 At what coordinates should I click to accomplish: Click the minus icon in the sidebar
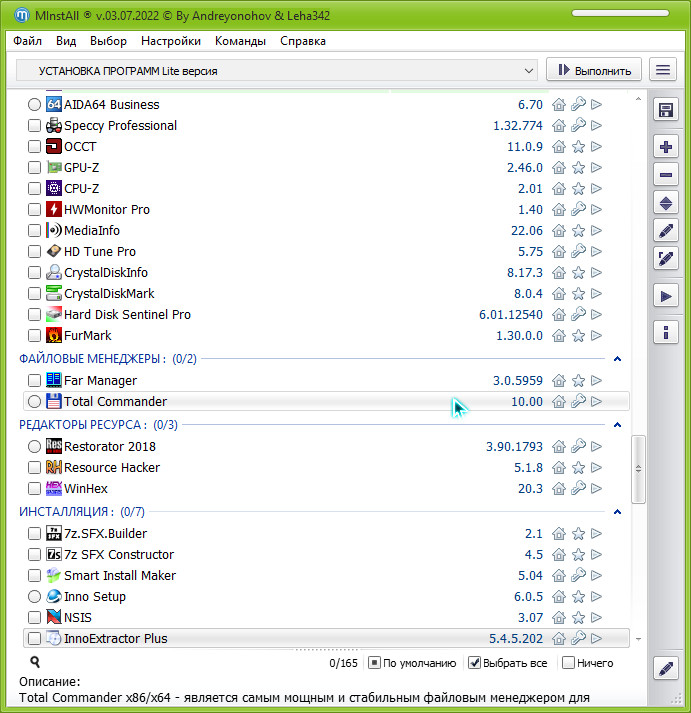[666, 175]
